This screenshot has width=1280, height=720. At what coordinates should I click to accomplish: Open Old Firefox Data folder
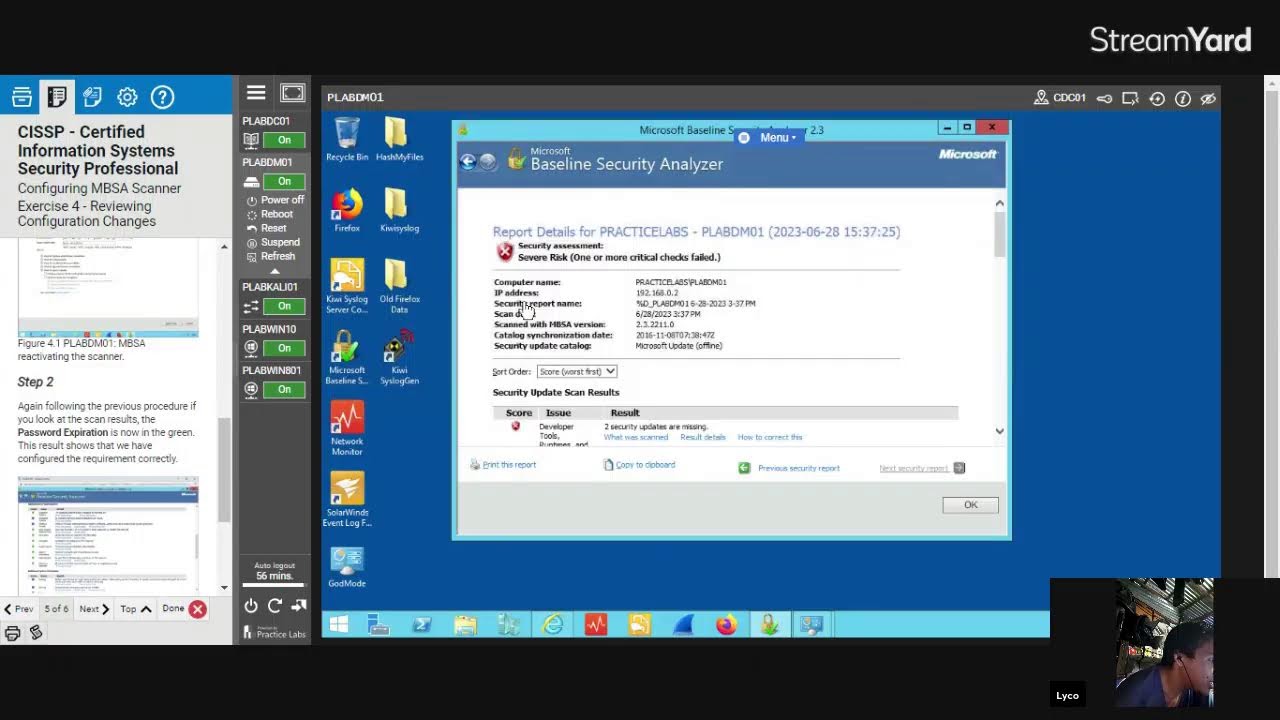click(x=399, y=286)
